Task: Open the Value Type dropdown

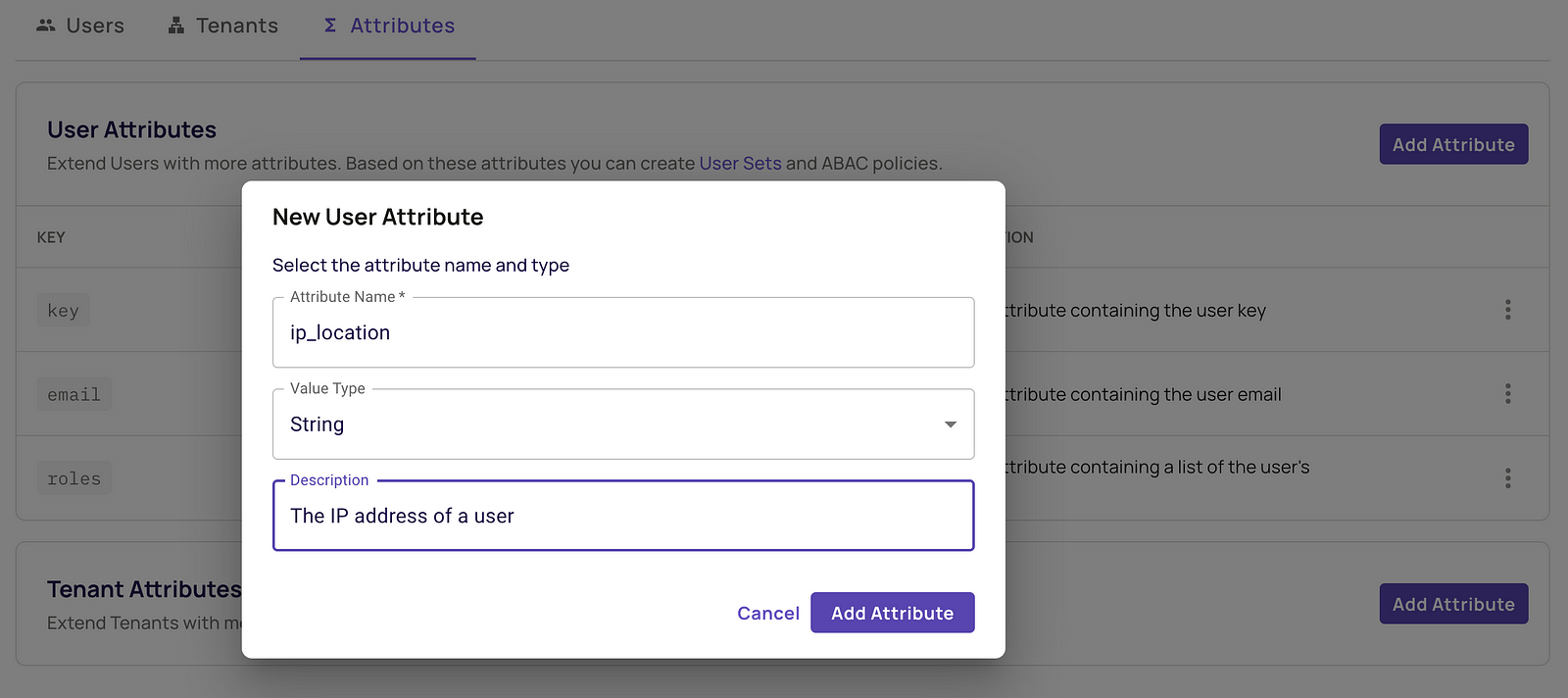Action: point(949,424)
